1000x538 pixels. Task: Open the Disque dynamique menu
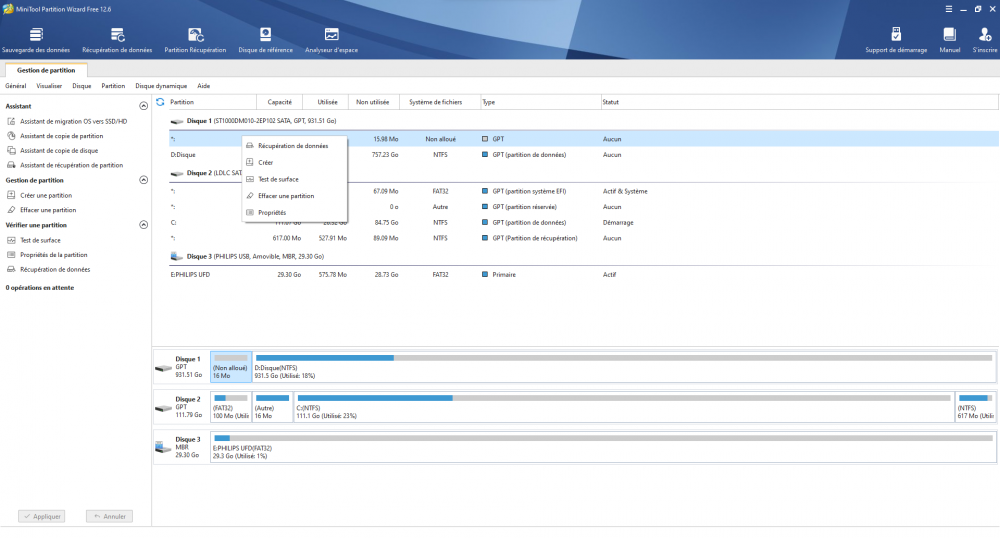(x=161, y=86)
